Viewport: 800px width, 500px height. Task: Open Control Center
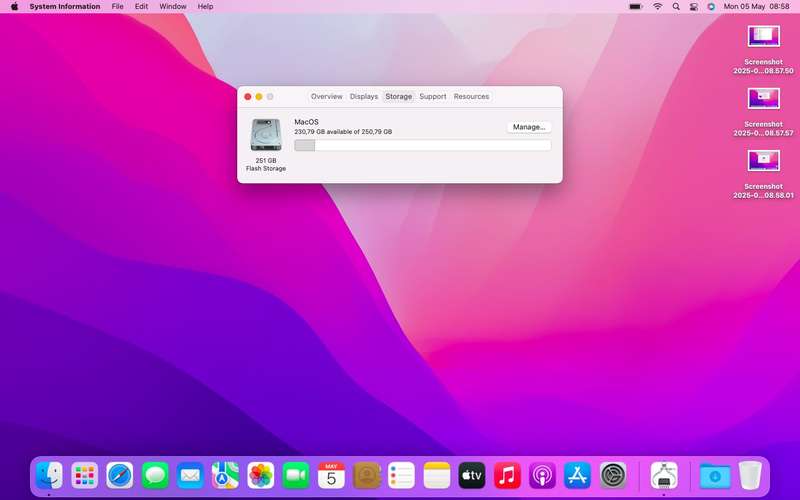click(x=693, y=7)
